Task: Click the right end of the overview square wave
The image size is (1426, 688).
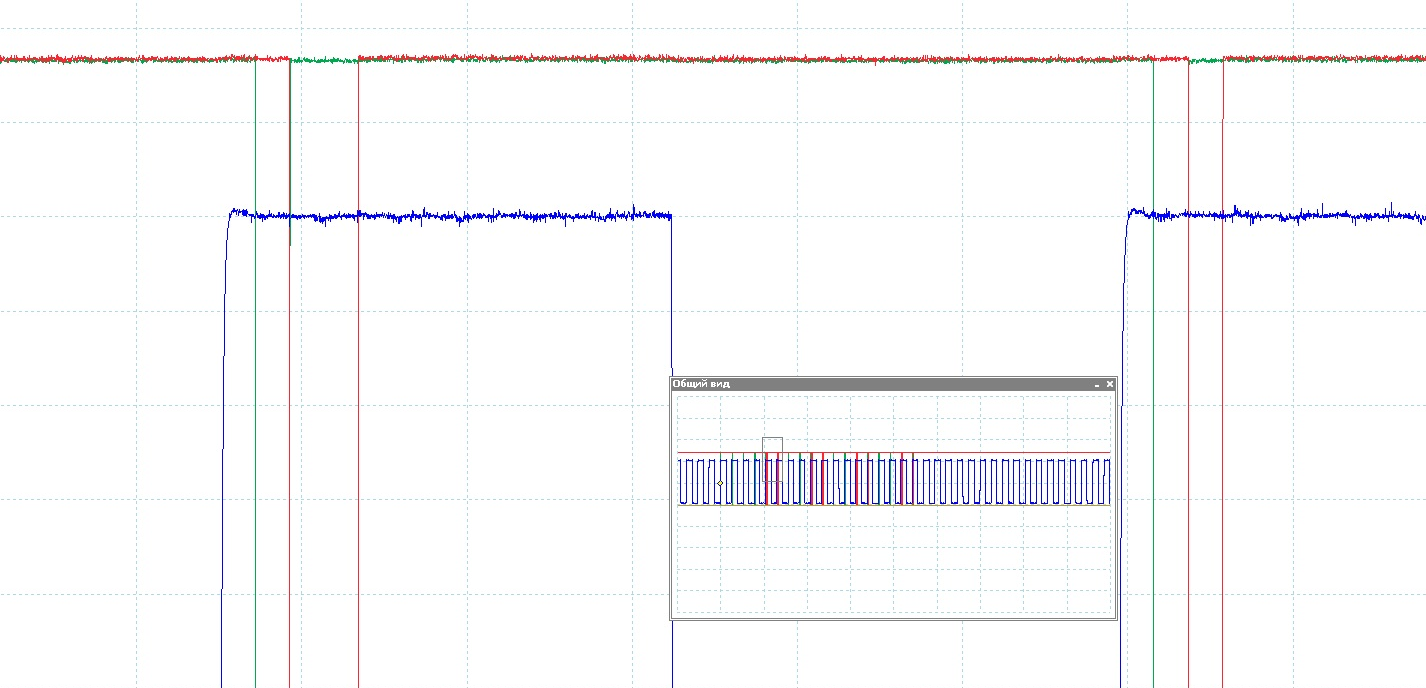Action: [x=1107, y=480]
